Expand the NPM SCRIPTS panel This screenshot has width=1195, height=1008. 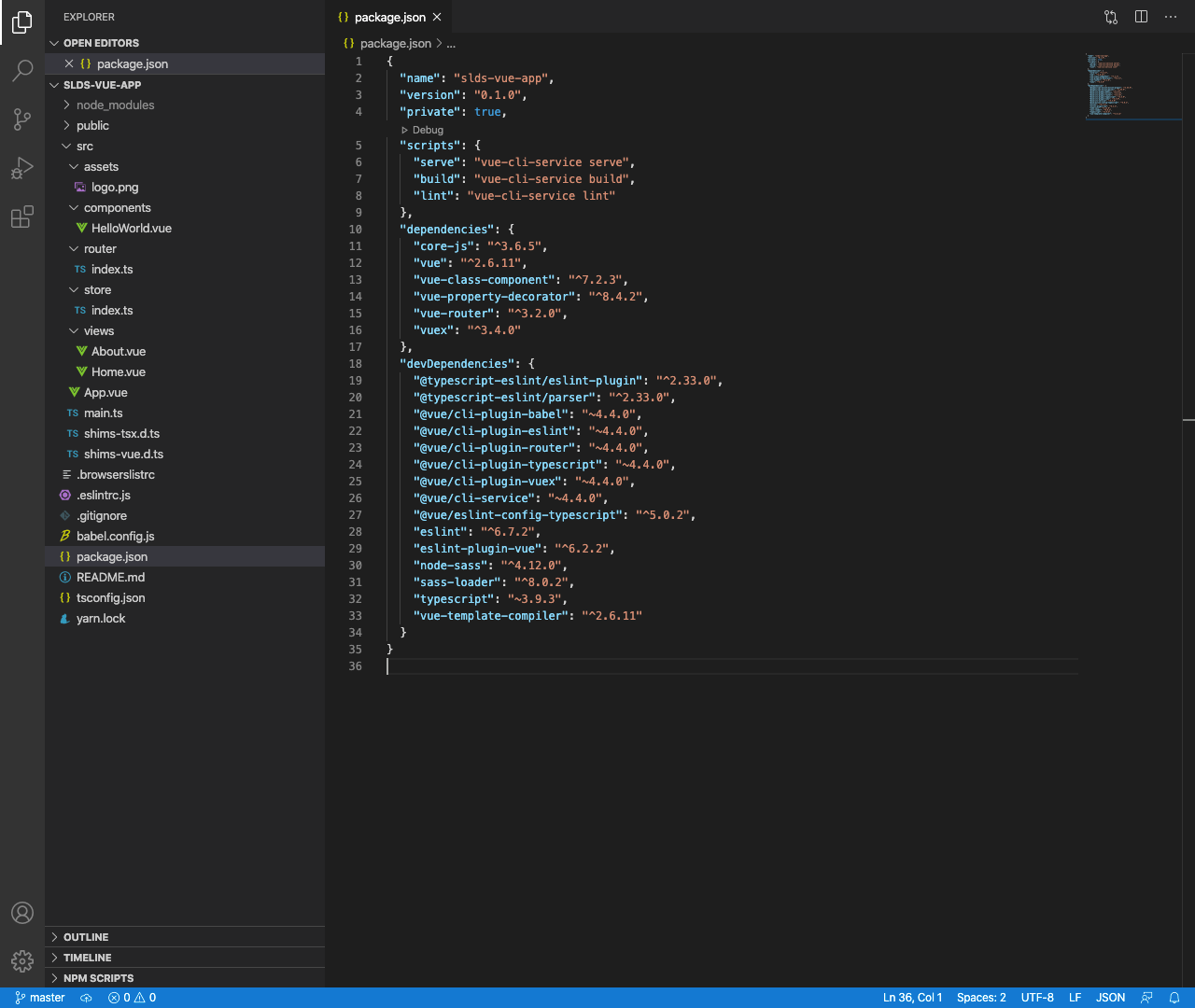[98, 978]
